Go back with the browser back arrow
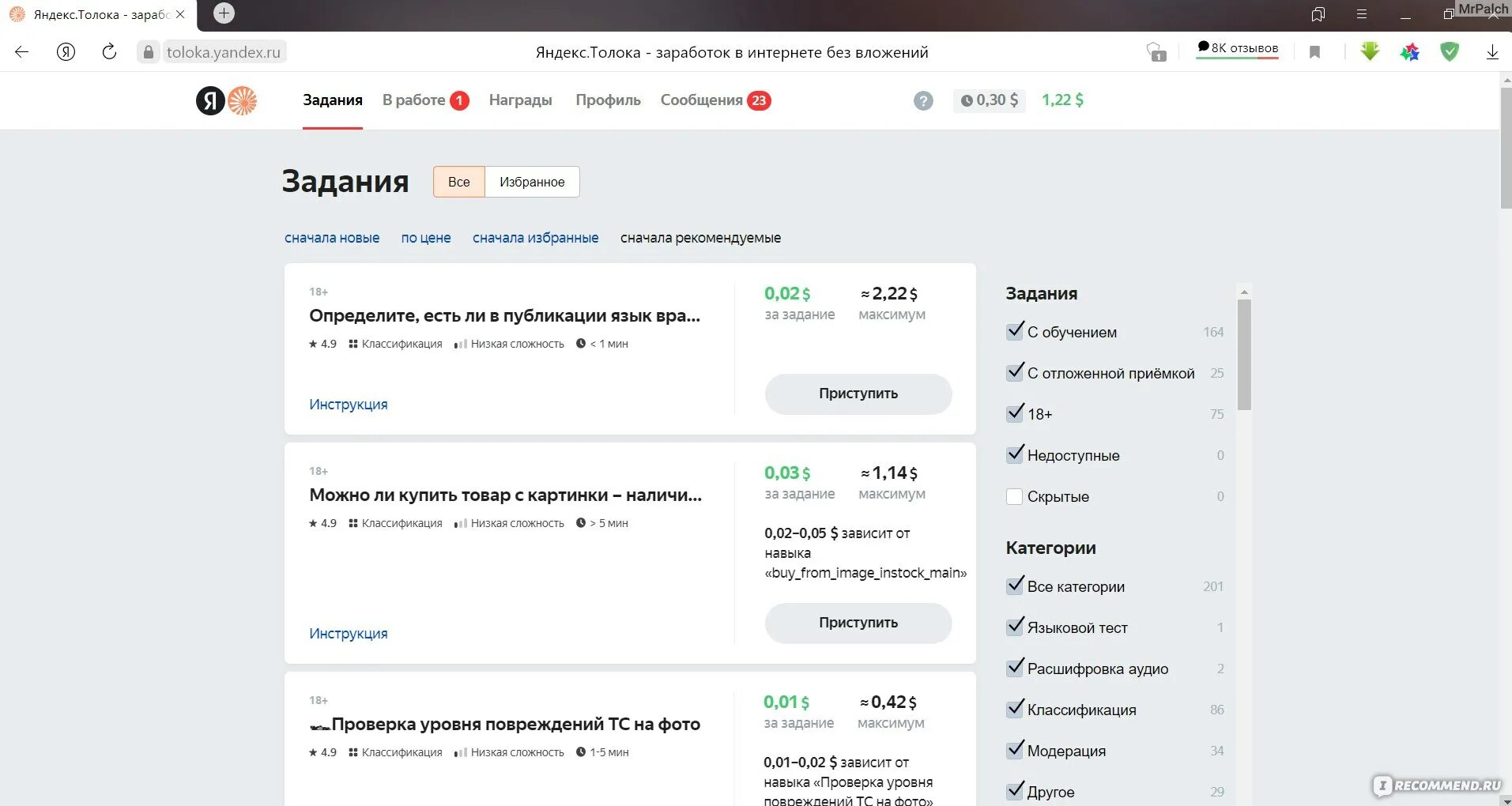The height and width of the screenshot is (806, 1512). point(22,52)
